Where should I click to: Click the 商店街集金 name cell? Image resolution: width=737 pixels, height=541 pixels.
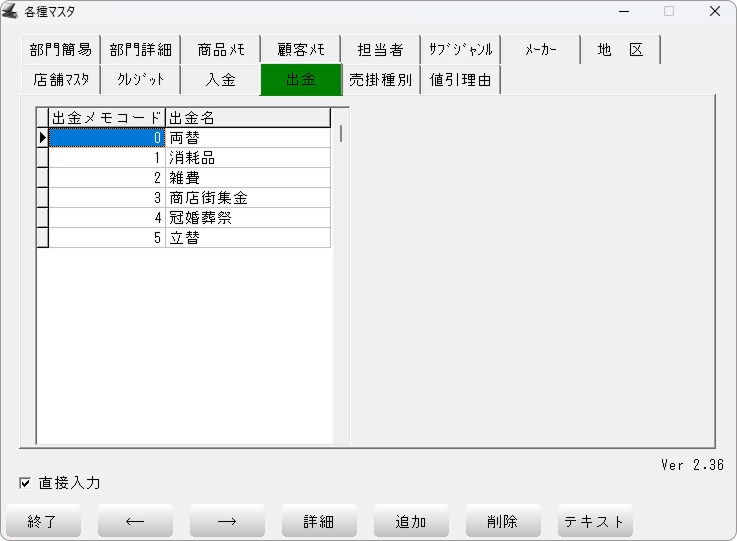click(x=247, y=198)
